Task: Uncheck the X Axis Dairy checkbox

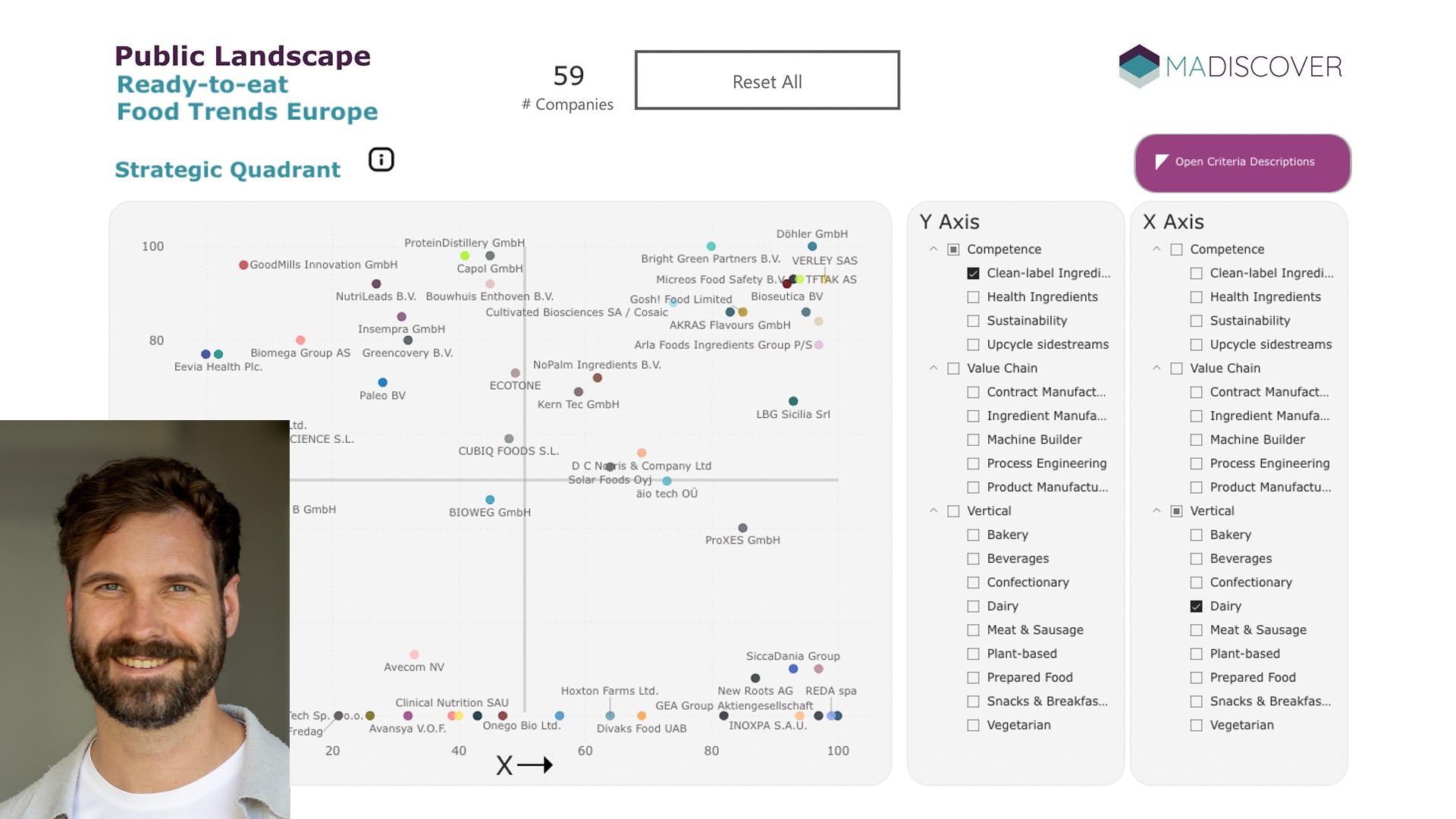Action: tap(1196, 606)
